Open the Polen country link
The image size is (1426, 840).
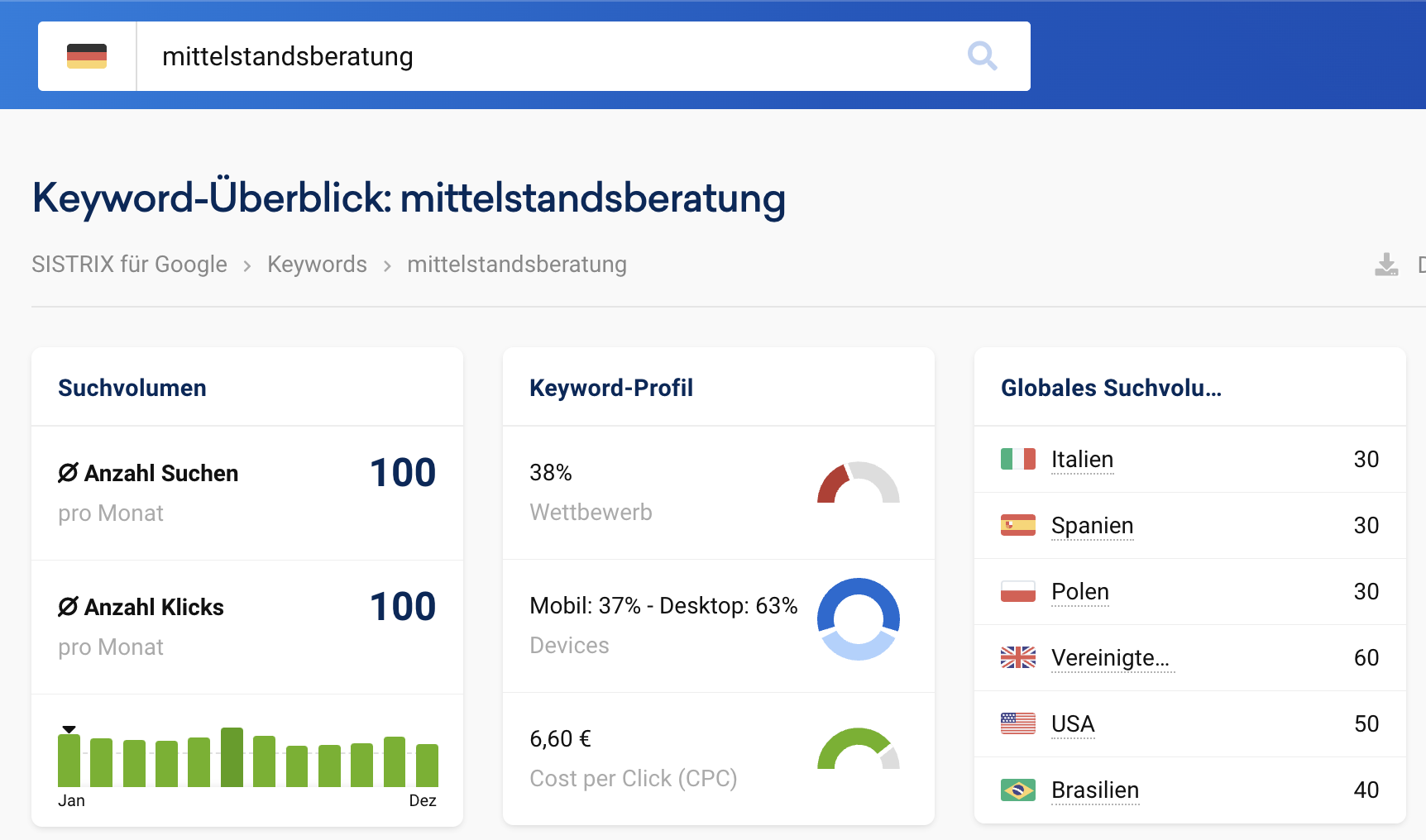tap(1079, 592)
